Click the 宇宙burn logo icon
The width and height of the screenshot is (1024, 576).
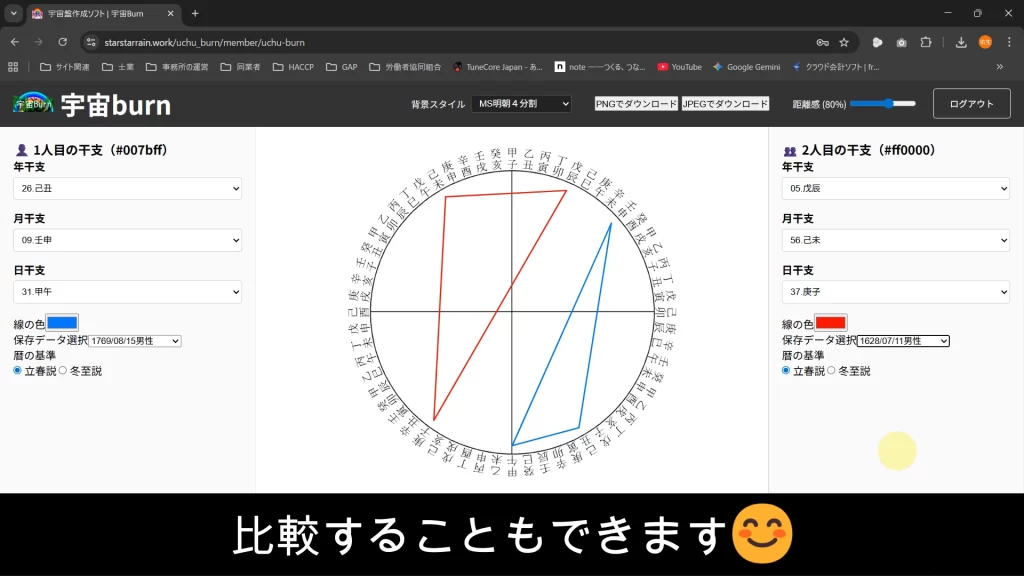click(33, 104)
